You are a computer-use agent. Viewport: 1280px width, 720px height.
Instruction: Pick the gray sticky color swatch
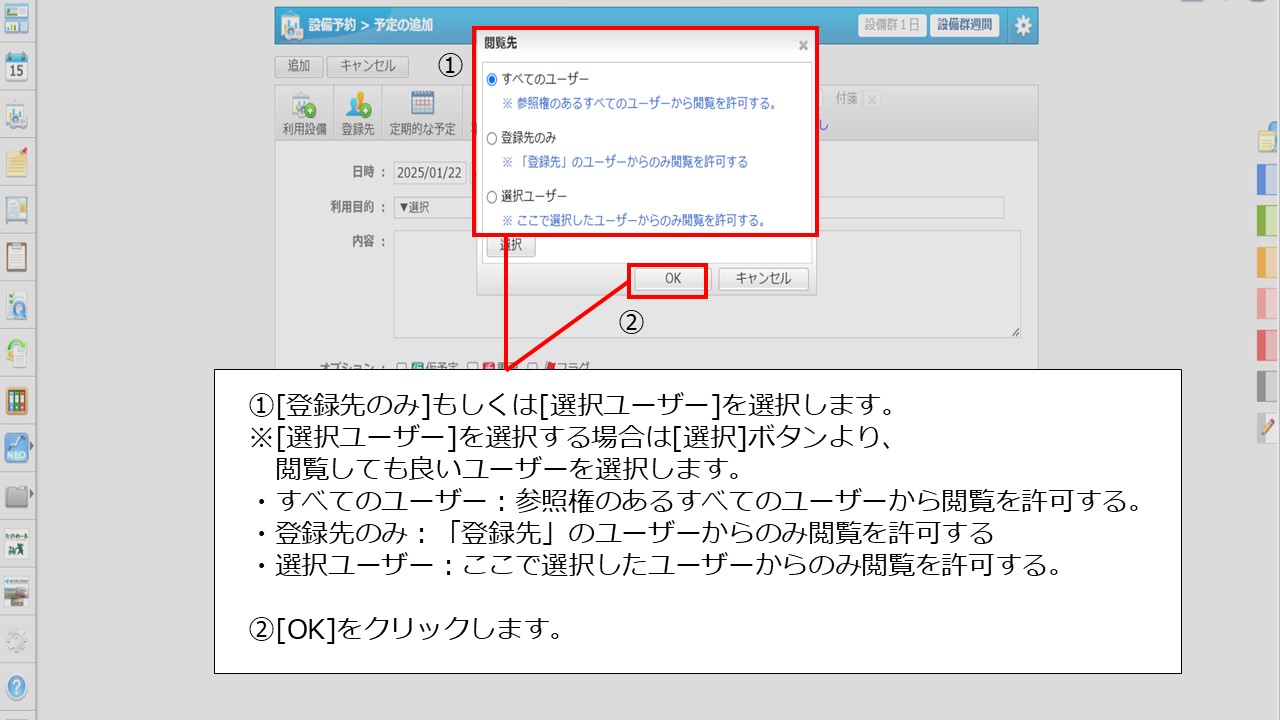1267,386
